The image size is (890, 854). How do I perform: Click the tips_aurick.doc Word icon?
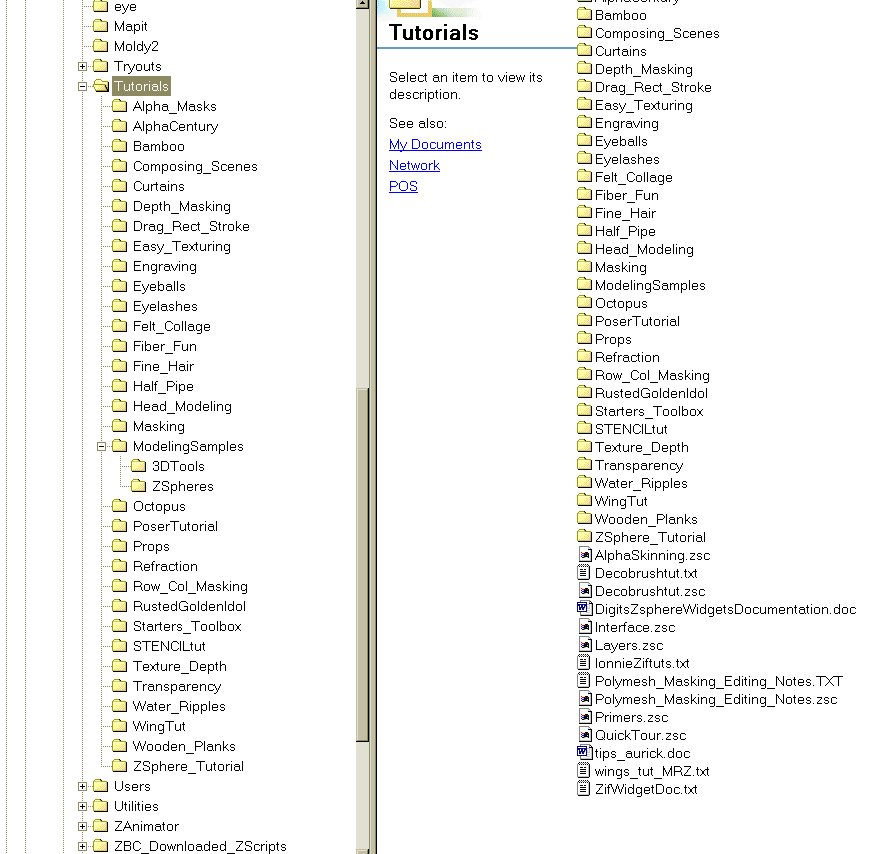[x=585, y=753]
